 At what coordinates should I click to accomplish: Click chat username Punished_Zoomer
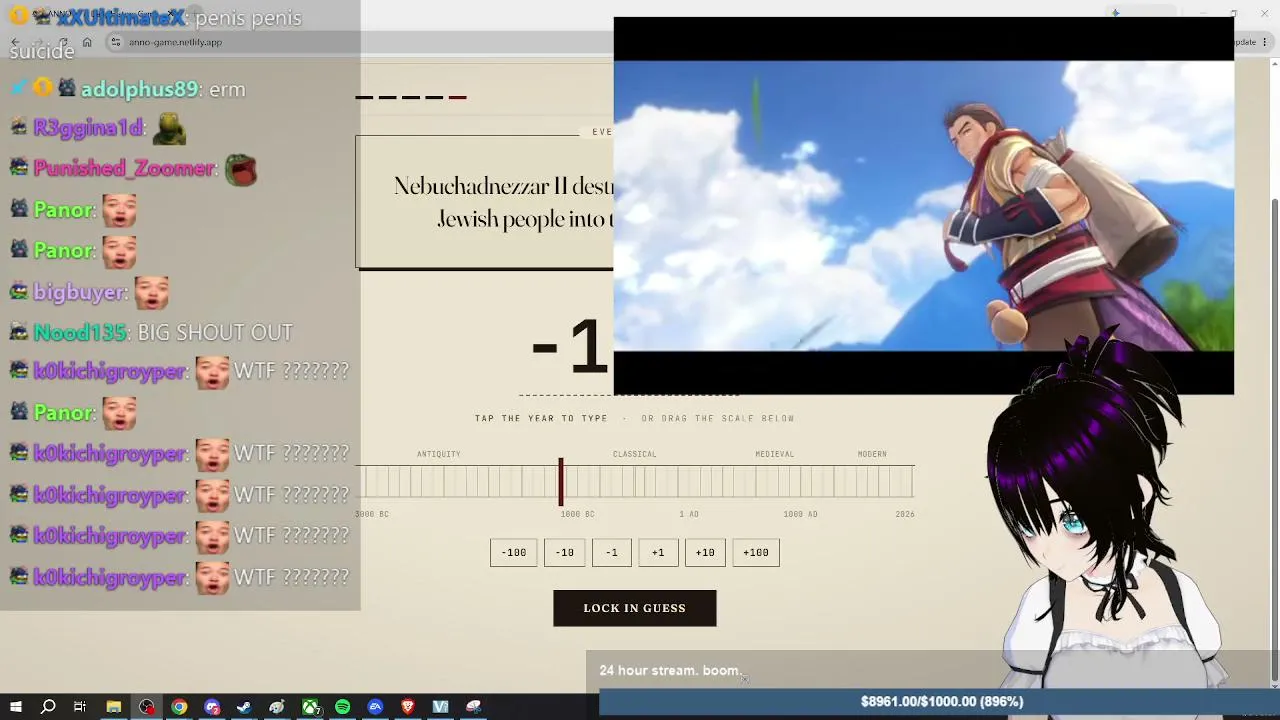(x=124, y=168)
